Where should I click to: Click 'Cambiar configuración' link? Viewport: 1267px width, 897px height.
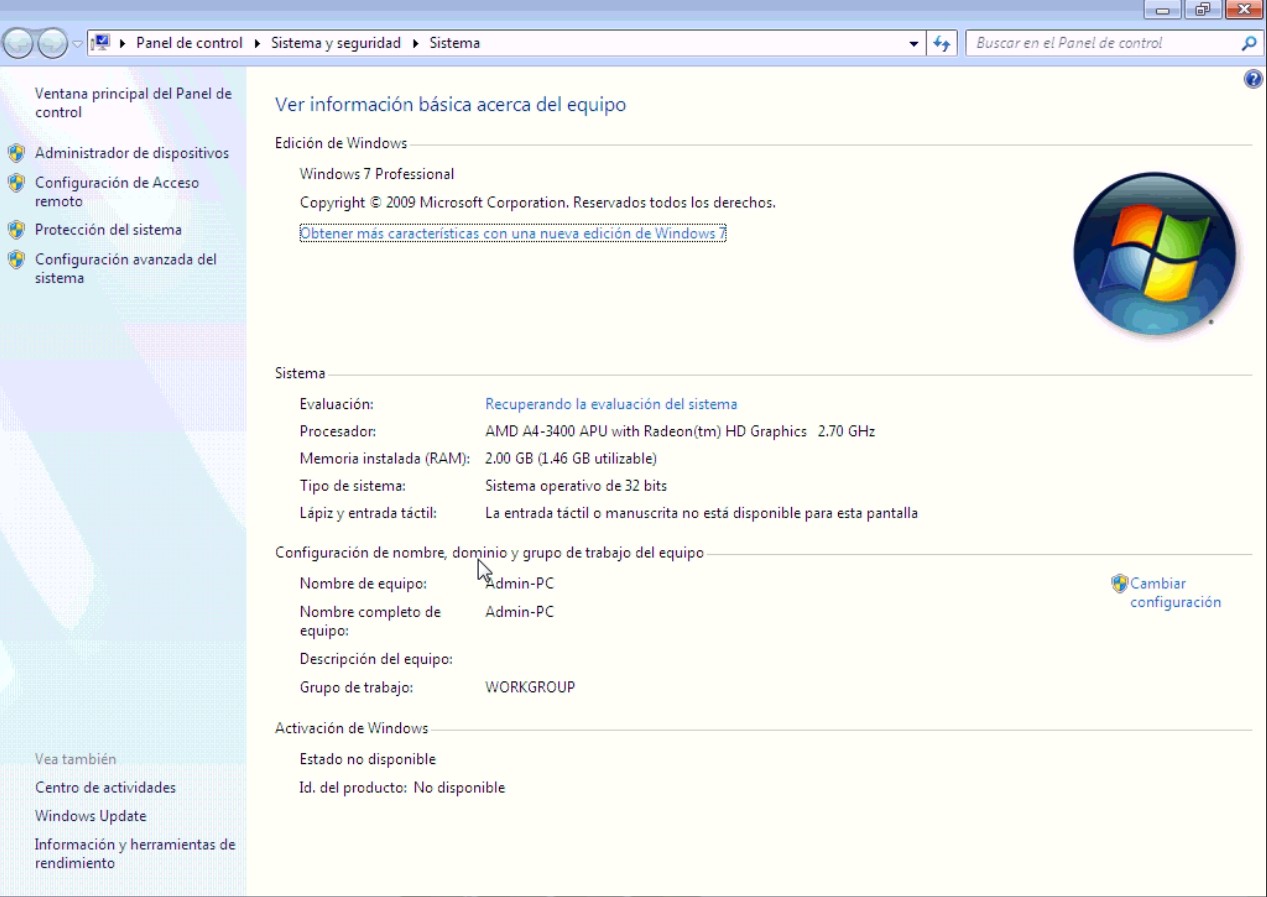point(1175,593)
